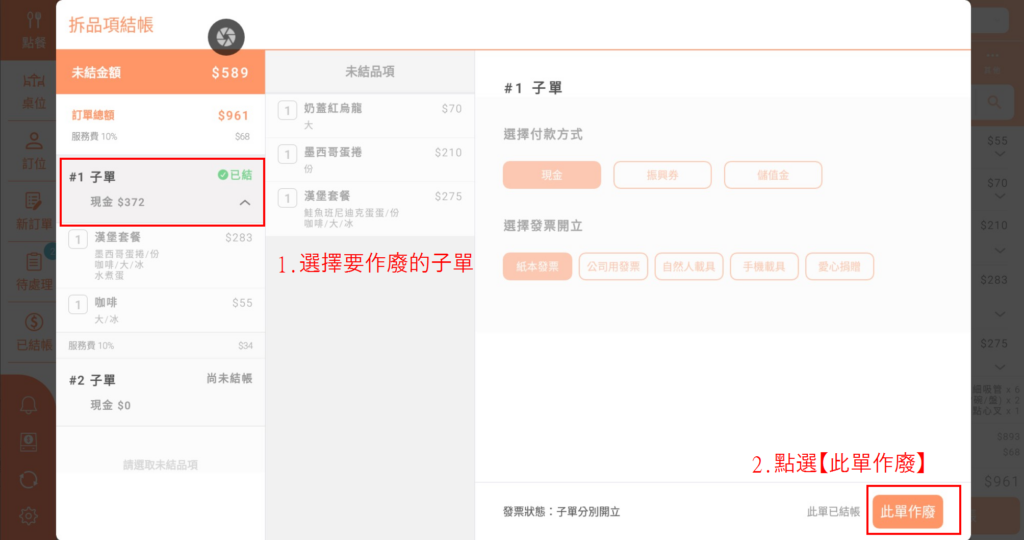Click the notification bell icon
The image size is (1024, 540).
pos(29,404)
